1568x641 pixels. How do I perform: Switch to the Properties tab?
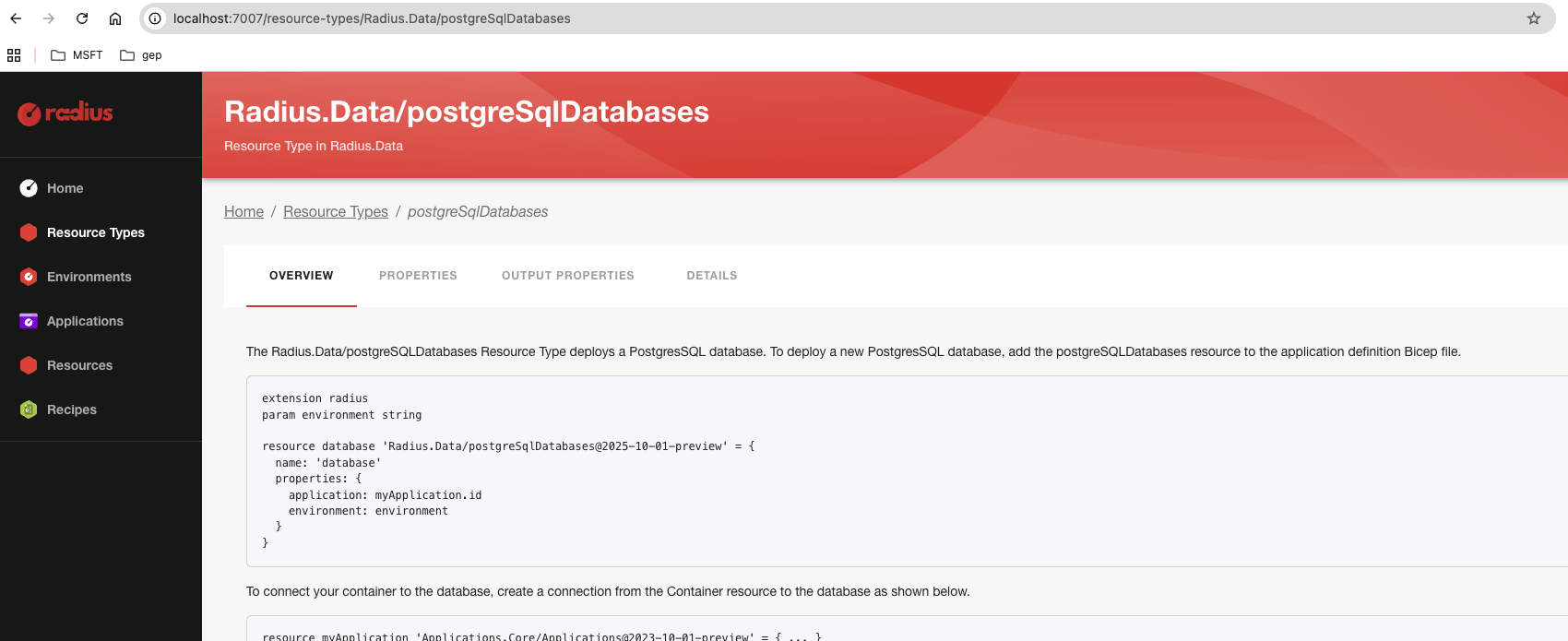tap(418, 276)
